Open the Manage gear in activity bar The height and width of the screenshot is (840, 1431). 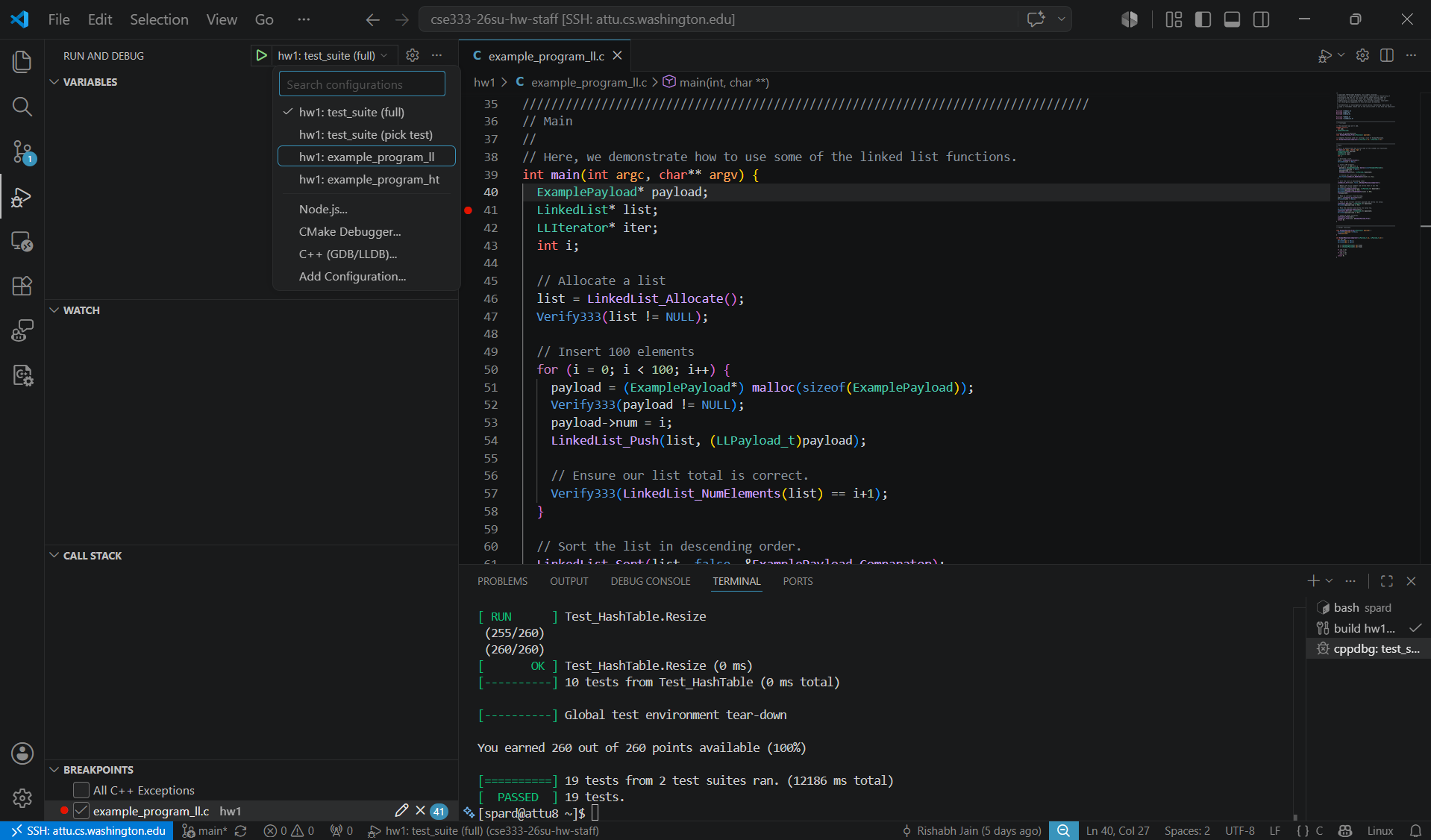point(22,798)
